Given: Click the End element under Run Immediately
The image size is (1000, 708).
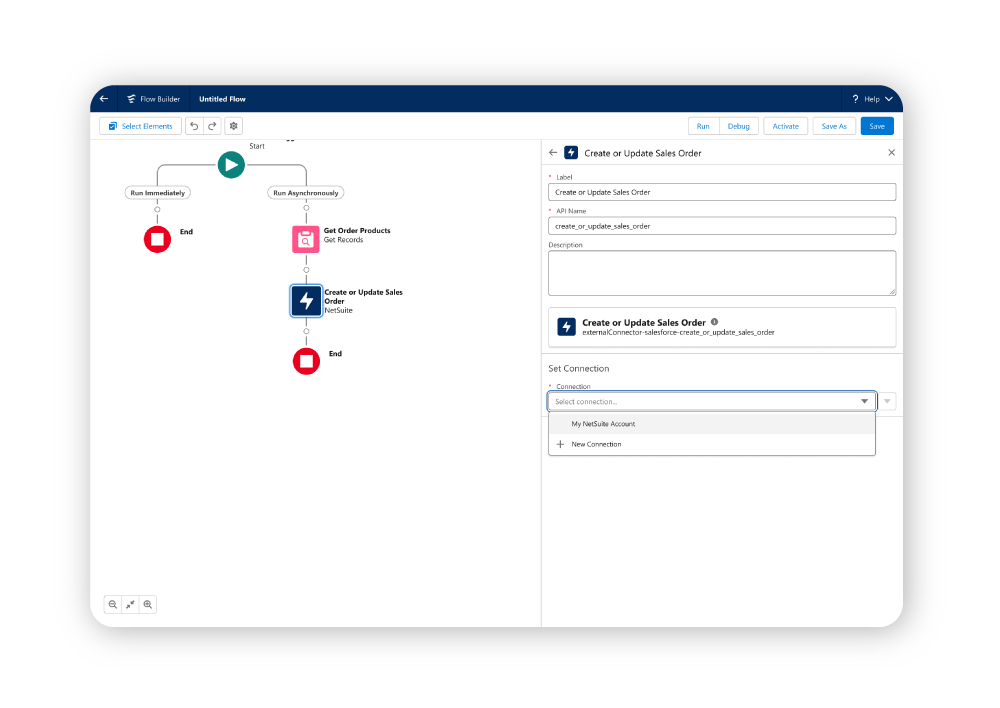Looking at the screenshot, I should 158,239.
